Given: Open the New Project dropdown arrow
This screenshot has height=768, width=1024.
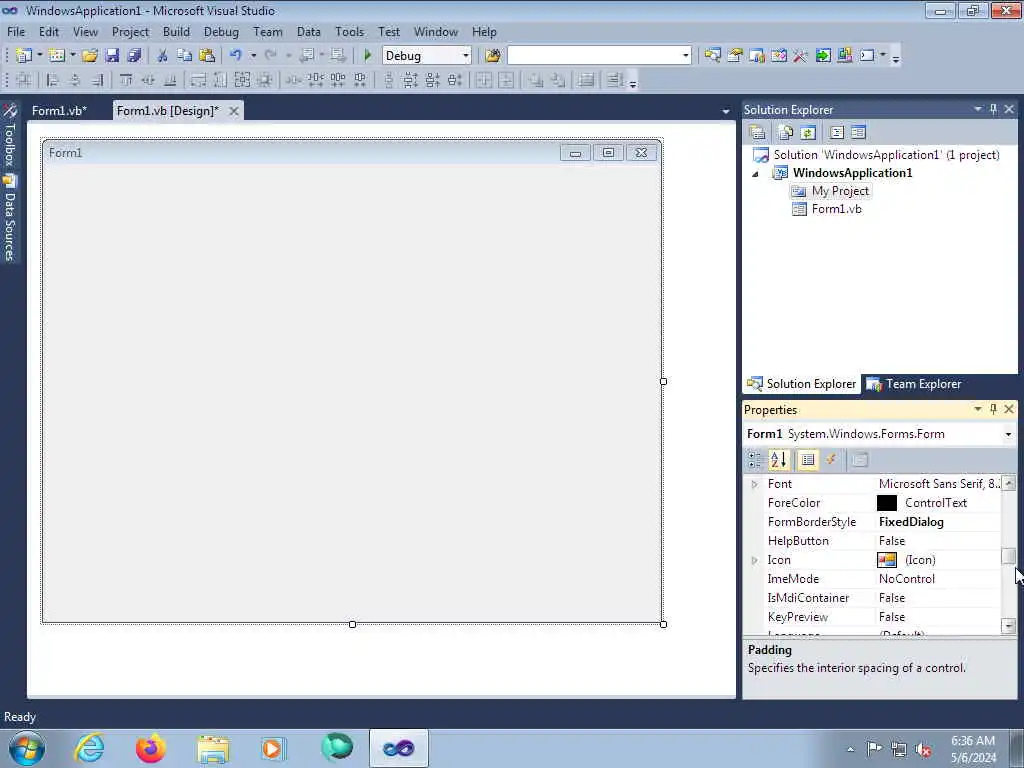Looking at the screenshot, I should point(40,56).
